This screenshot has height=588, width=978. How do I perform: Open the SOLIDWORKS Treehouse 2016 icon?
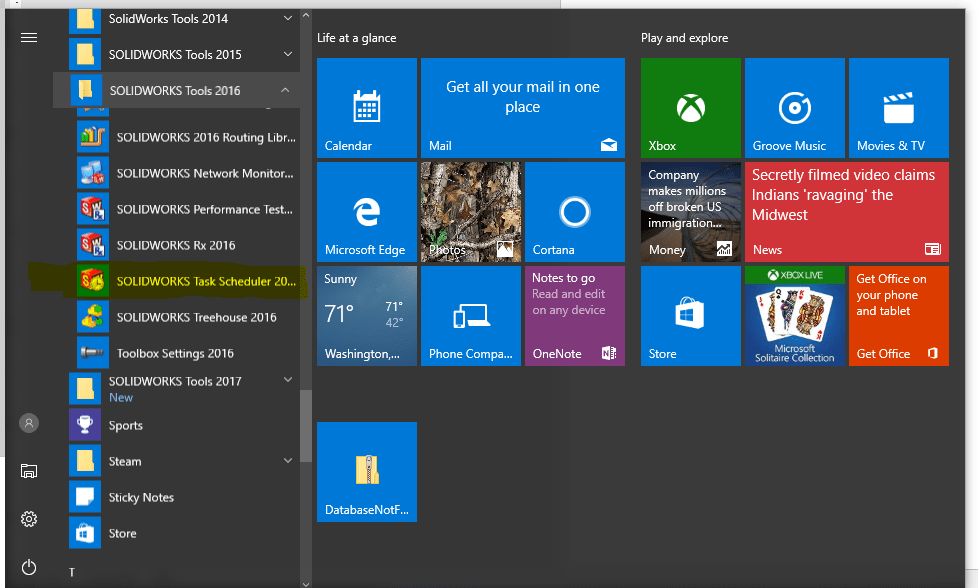[x=93, y=317]
